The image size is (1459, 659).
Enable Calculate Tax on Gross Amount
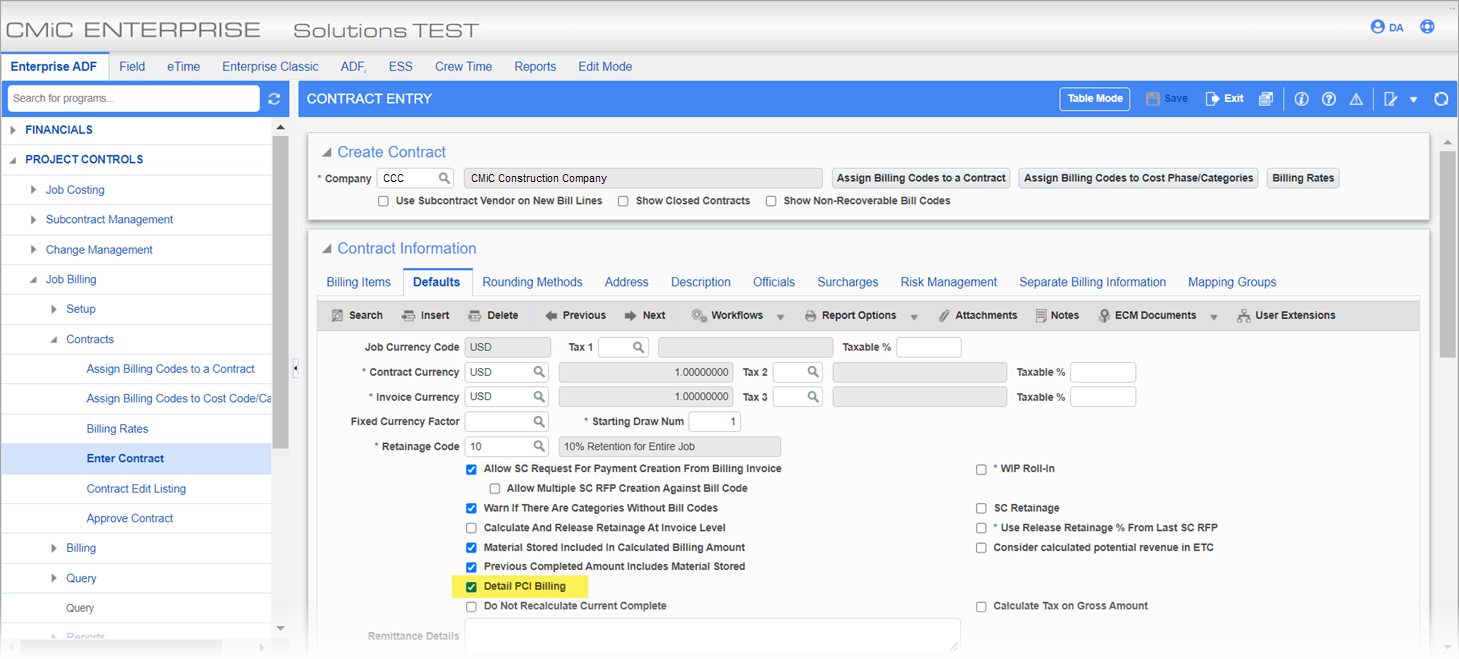[981, 606]
